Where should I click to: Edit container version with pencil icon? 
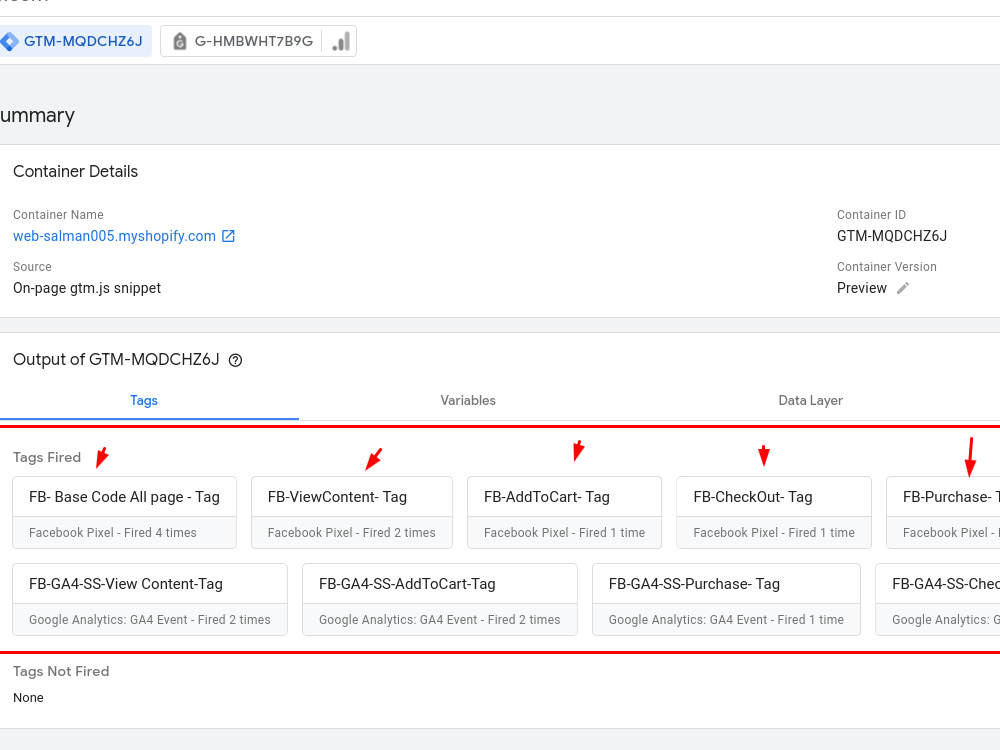[902, 288]
